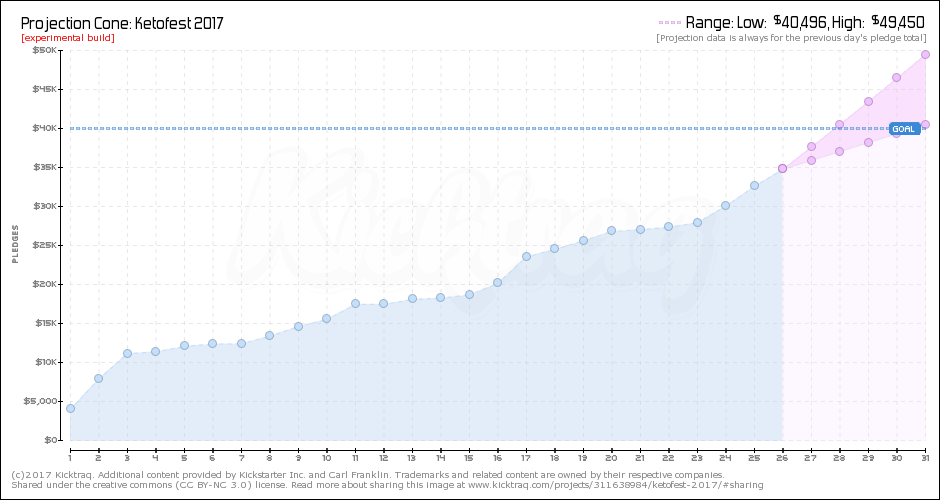
Task: Click the projection data note in brackets
Action: click(x=791, y=38)
